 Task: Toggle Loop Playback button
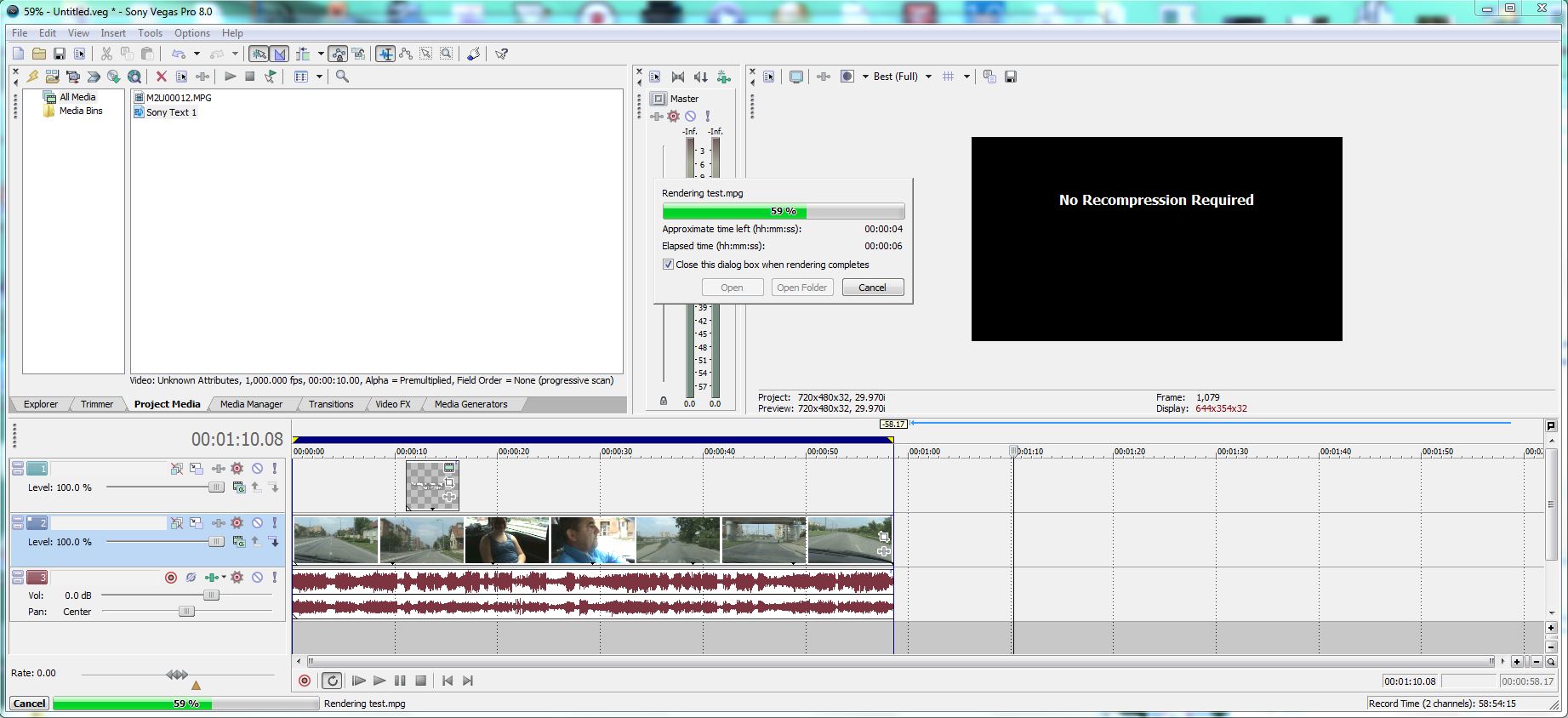point(333,681)
